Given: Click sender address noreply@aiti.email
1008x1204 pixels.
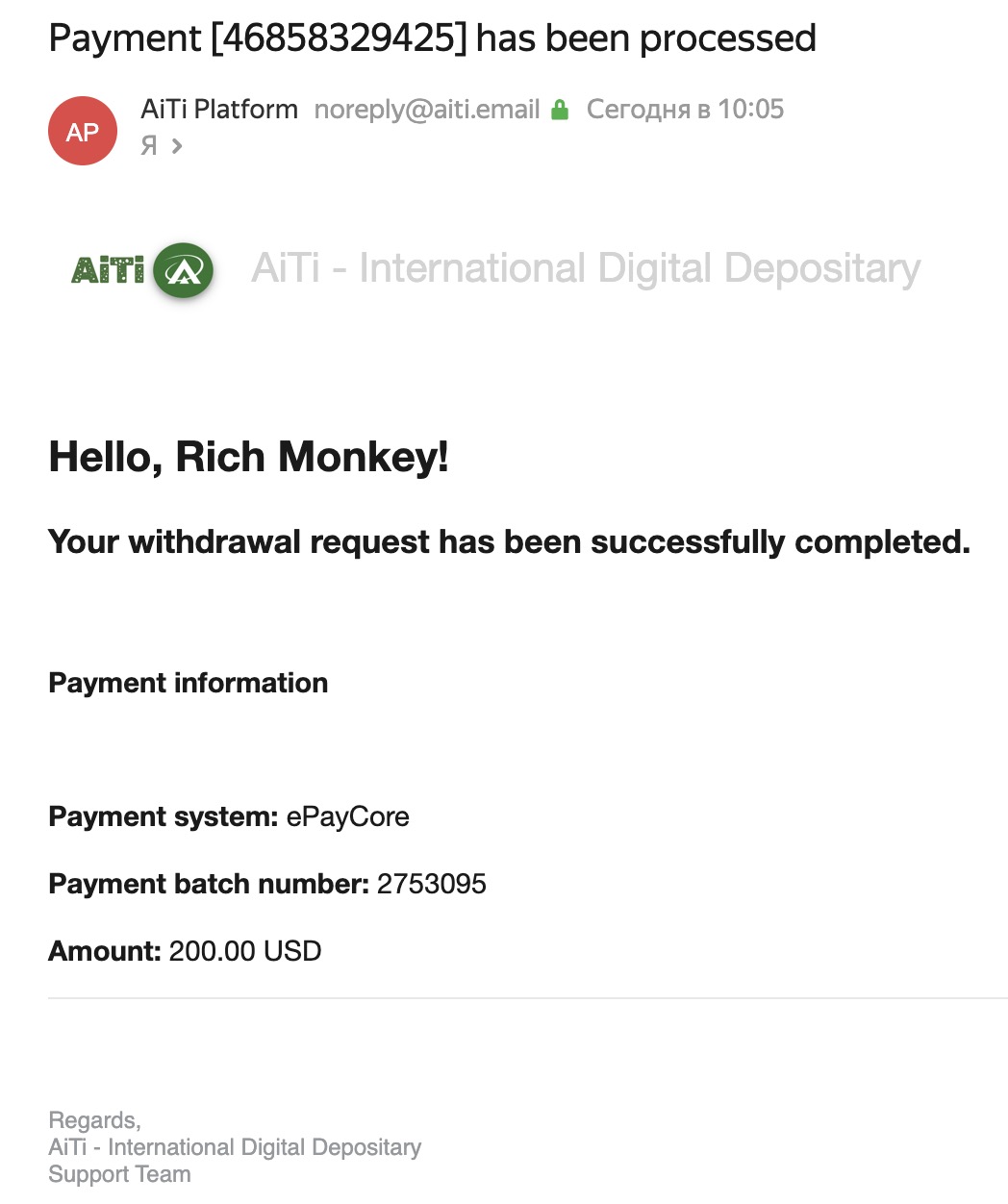Looking at the screenshot, I should (427, 110).
